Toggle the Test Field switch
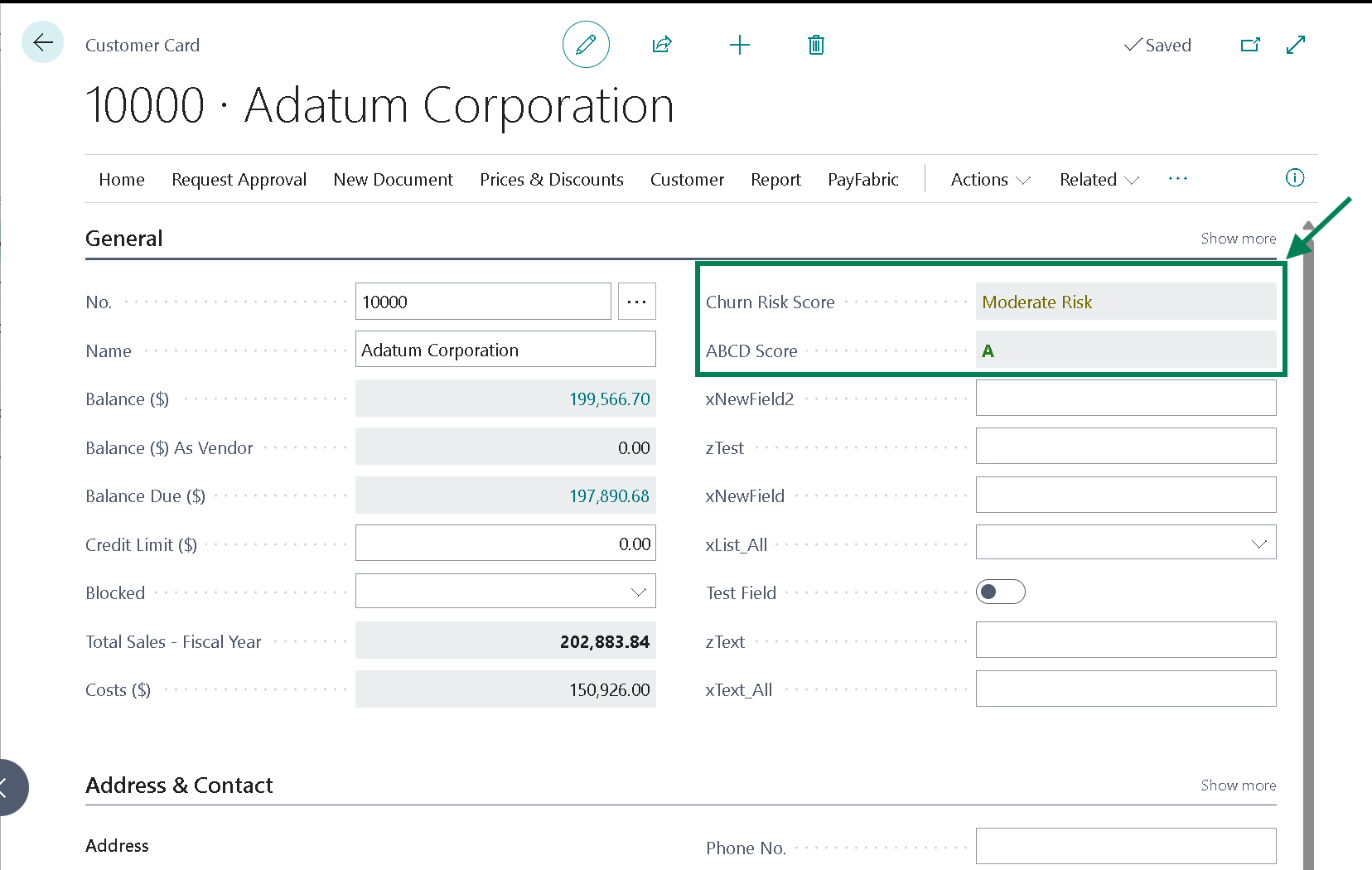 coord(1000,592)
